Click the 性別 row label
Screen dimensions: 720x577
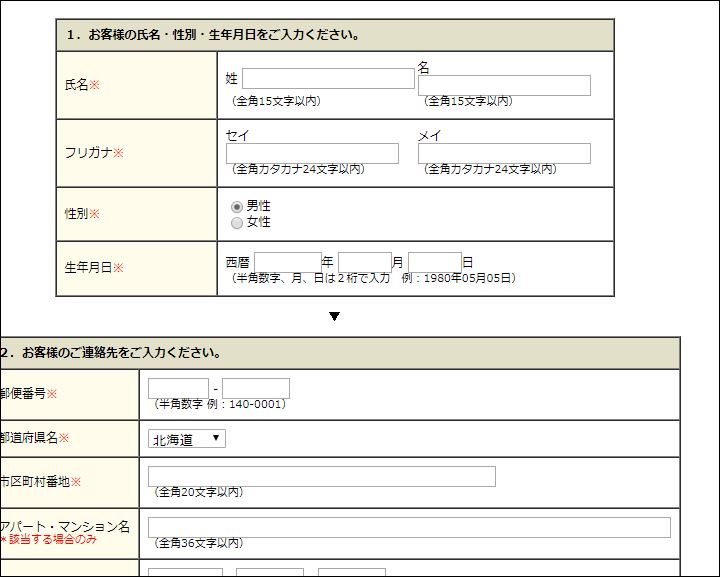[x=82, y=214]
